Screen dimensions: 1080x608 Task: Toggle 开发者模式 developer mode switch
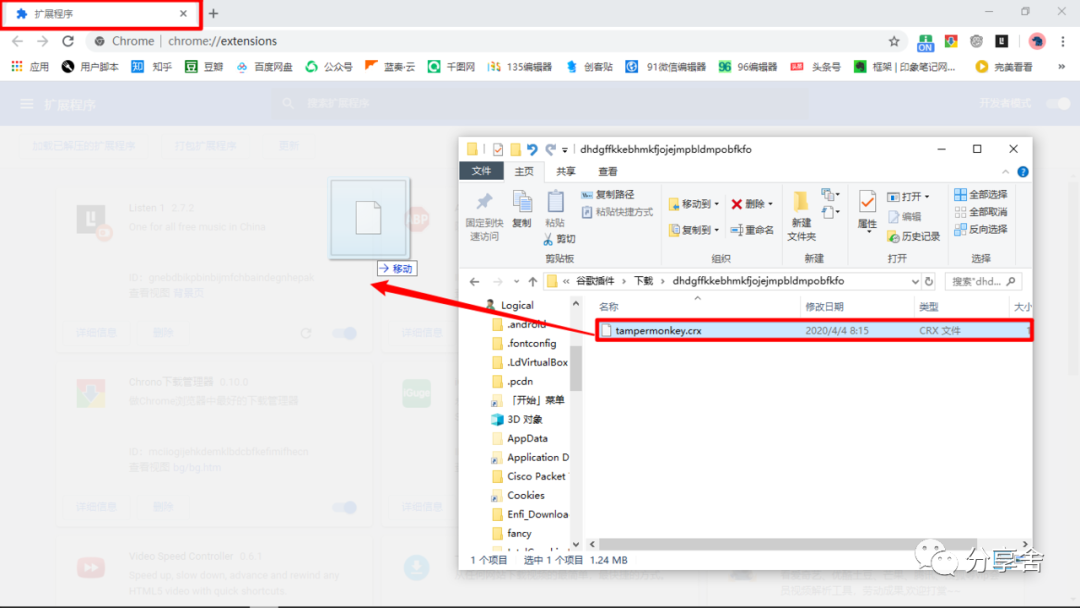point(1058,103)
